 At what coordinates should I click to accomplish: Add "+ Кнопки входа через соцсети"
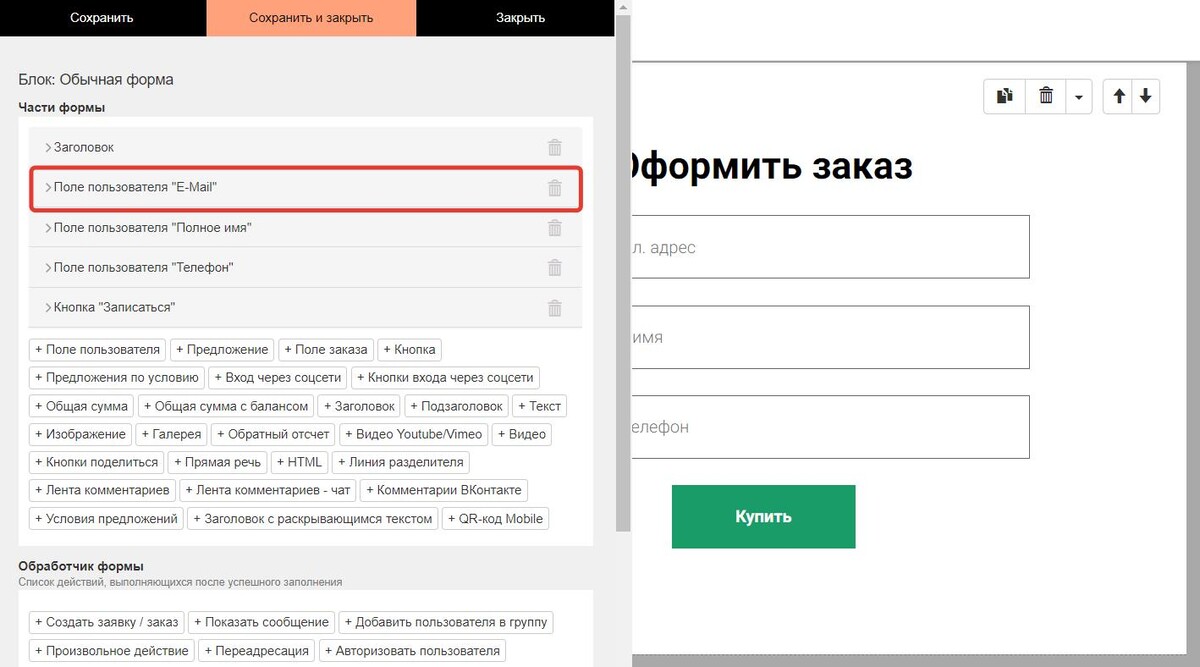tap(445, 378)
